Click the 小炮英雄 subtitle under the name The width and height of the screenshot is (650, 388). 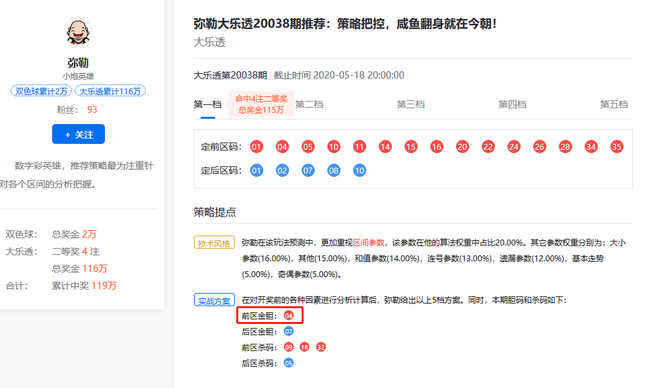(x=78, y=76)
